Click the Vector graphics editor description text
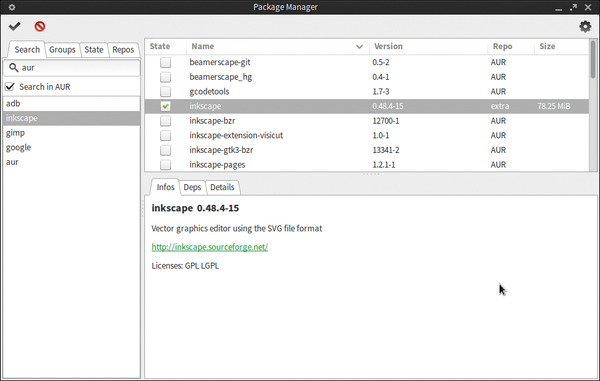Screen dimensions: 600x381 [x=236, y=229]
